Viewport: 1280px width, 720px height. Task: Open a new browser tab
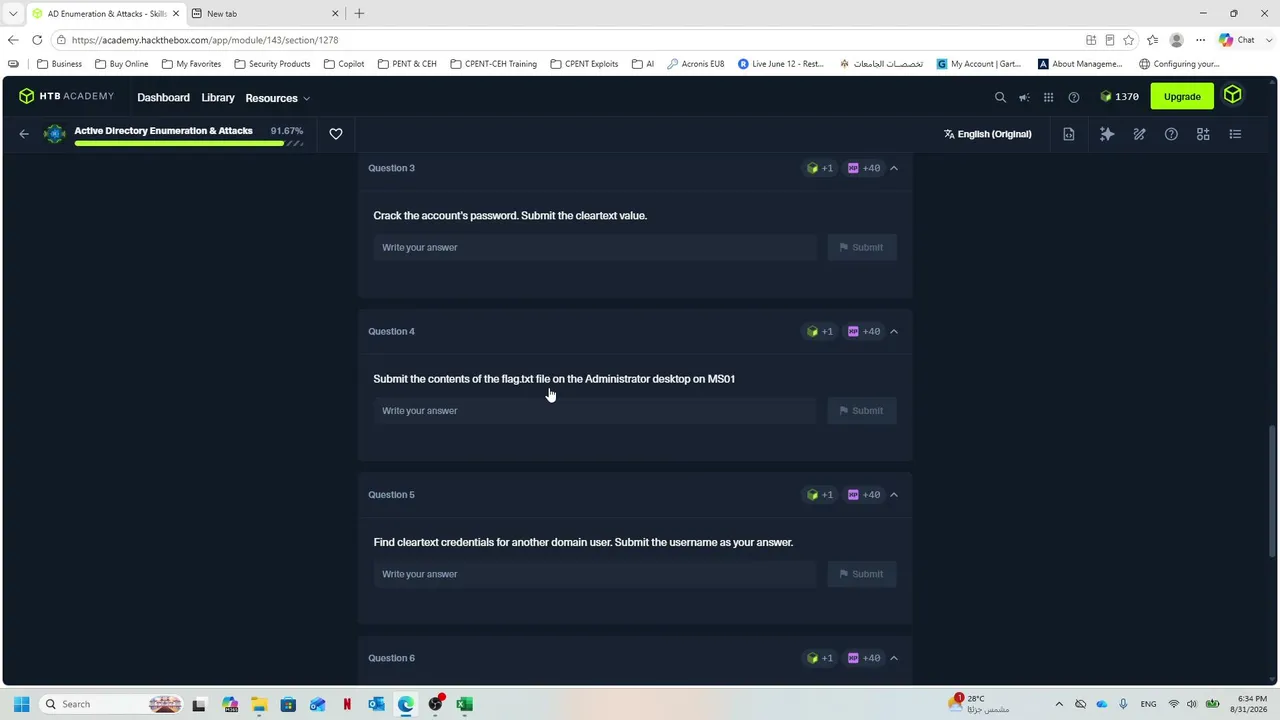click(359, 14)
